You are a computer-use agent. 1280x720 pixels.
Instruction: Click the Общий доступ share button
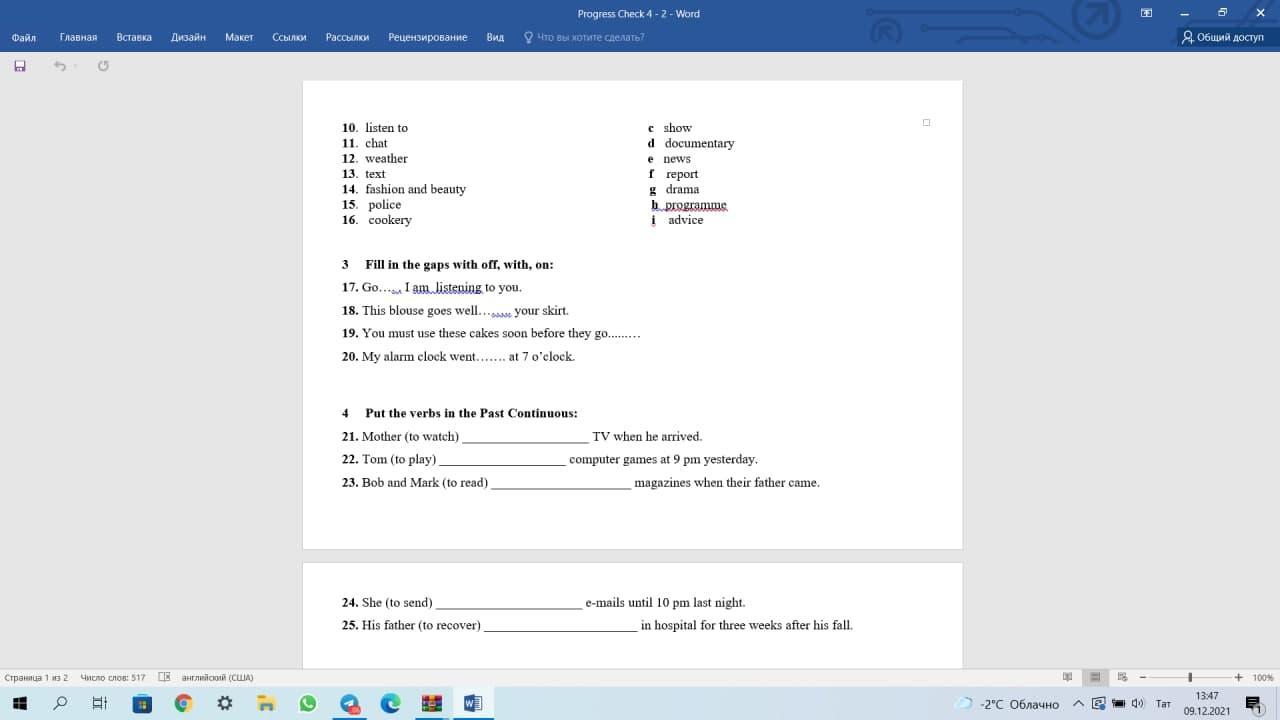coord(1222,37)
